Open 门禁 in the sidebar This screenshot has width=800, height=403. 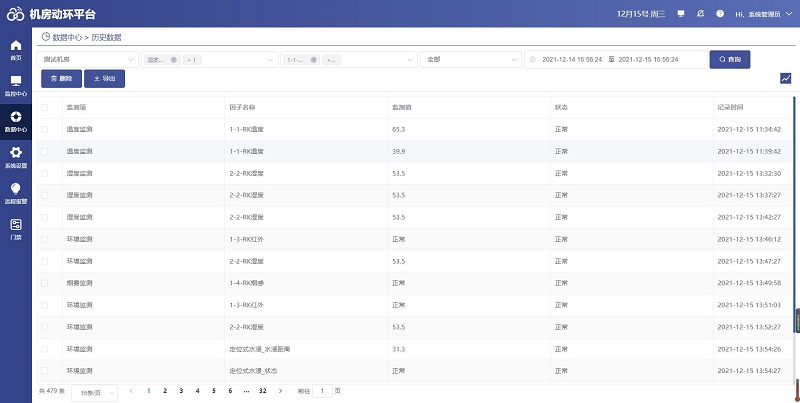point(16,230)
